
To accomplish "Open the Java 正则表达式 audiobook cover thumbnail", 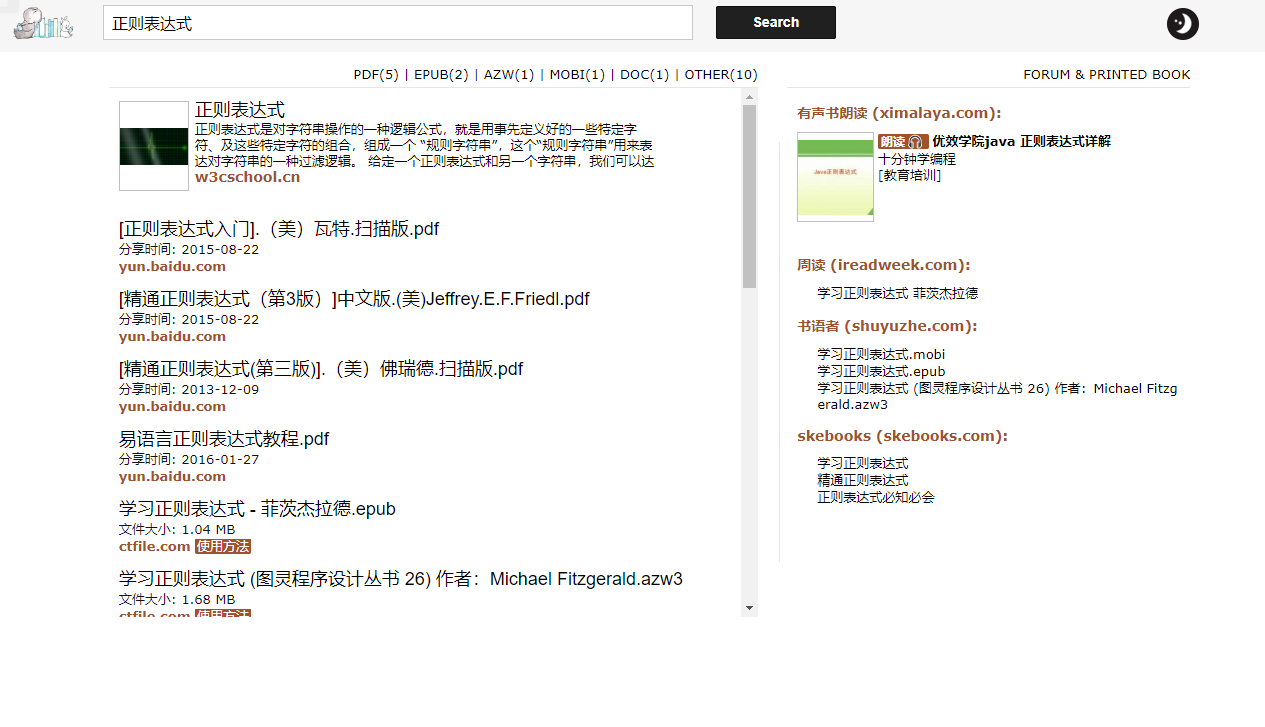I will [835, 177].
